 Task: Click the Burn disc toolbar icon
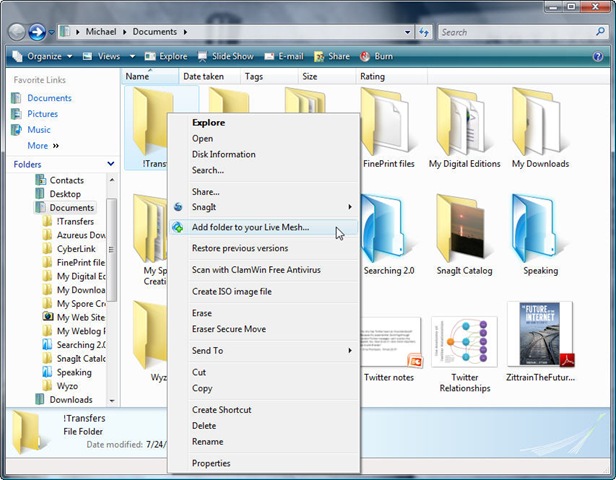(365, 57)
